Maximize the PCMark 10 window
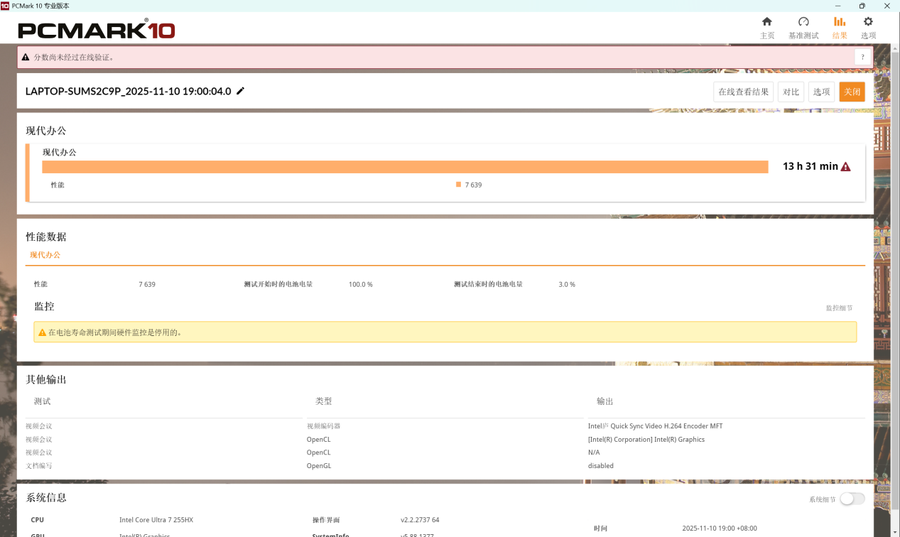Screen dimensions: 900x537 [861, 5]
